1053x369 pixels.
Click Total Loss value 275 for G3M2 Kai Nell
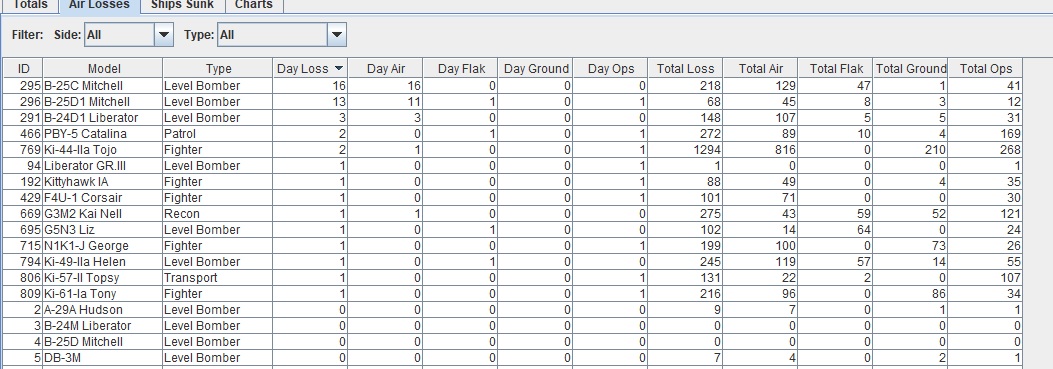(685, 214)
